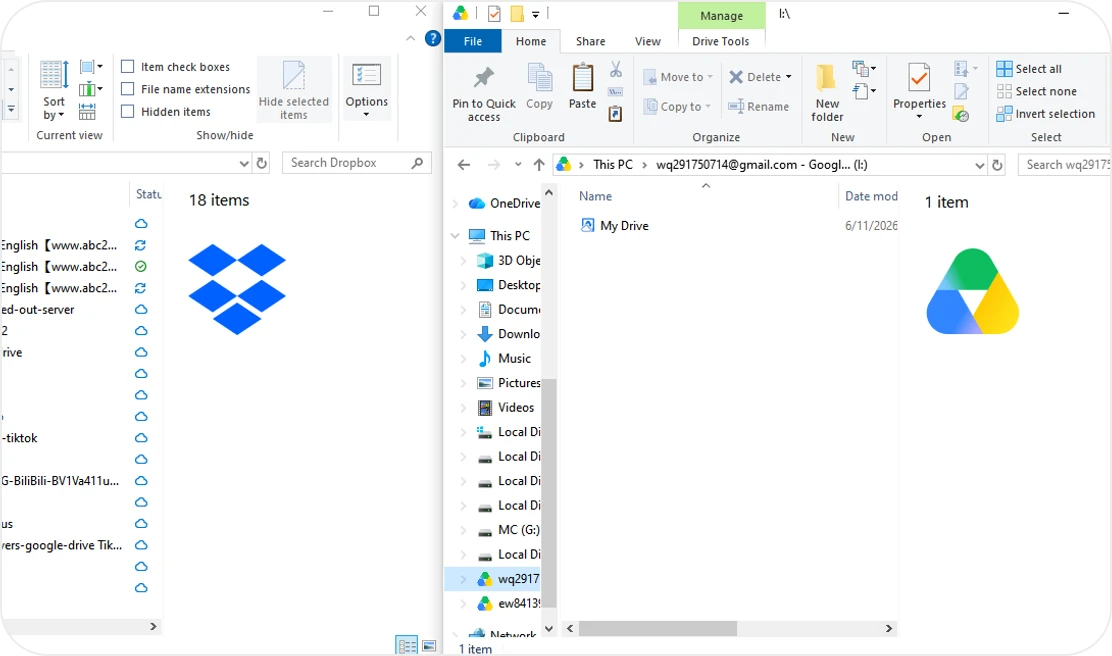Click Quick Access toolbar new folder icon
1112x656 pixels.
pos(517,13)
